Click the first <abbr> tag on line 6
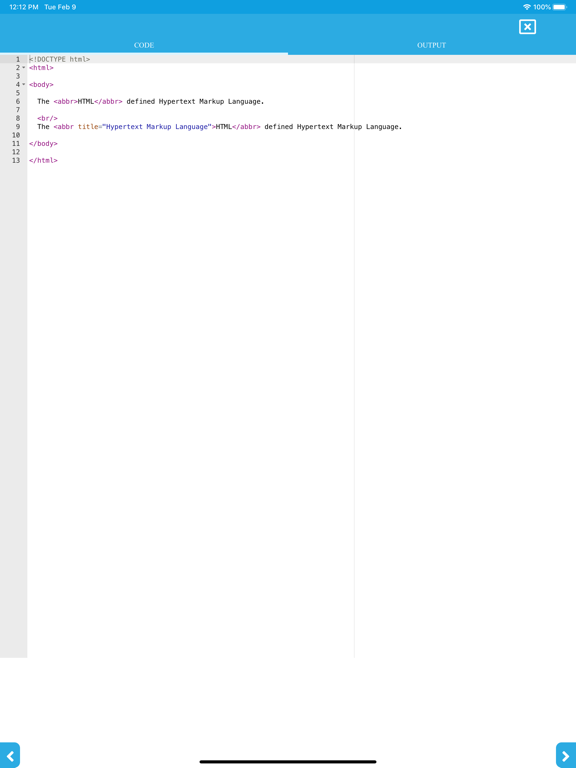The image size is (576, 768). pyautogui.click(x=66, y=101)
